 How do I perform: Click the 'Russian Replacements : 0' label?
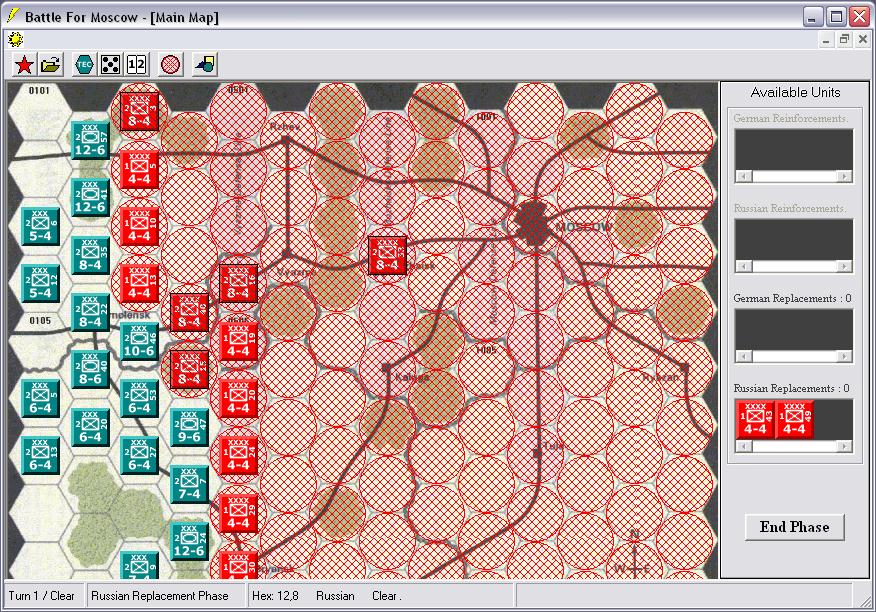792,388
